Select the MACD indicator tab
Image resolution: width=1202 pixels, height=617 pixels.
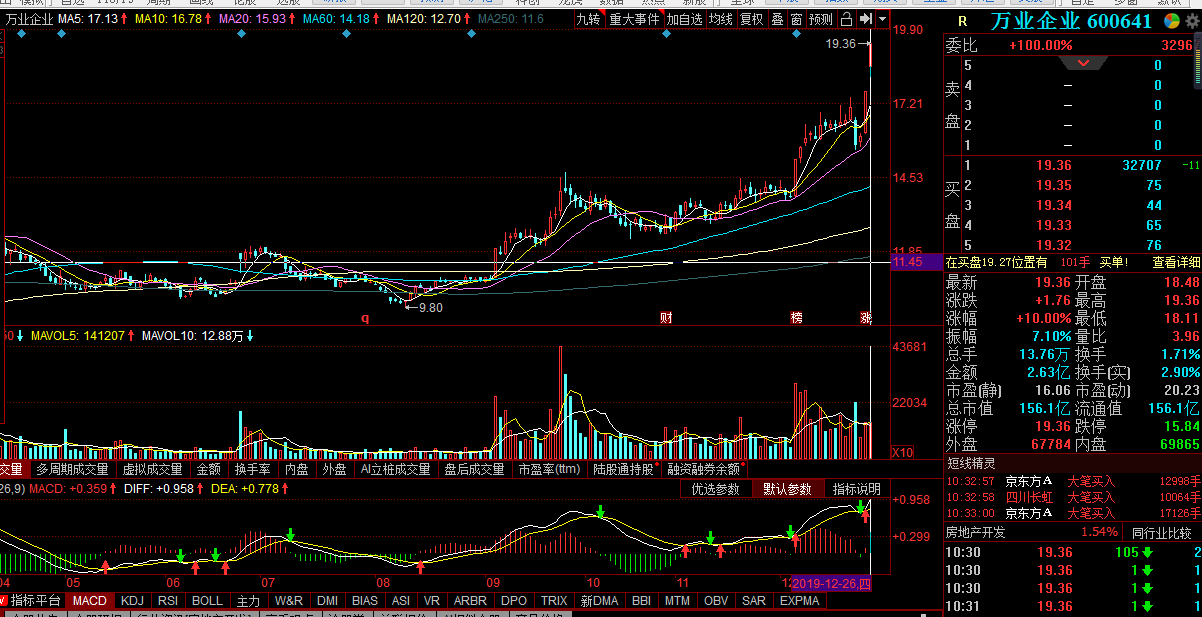point(89,601)
